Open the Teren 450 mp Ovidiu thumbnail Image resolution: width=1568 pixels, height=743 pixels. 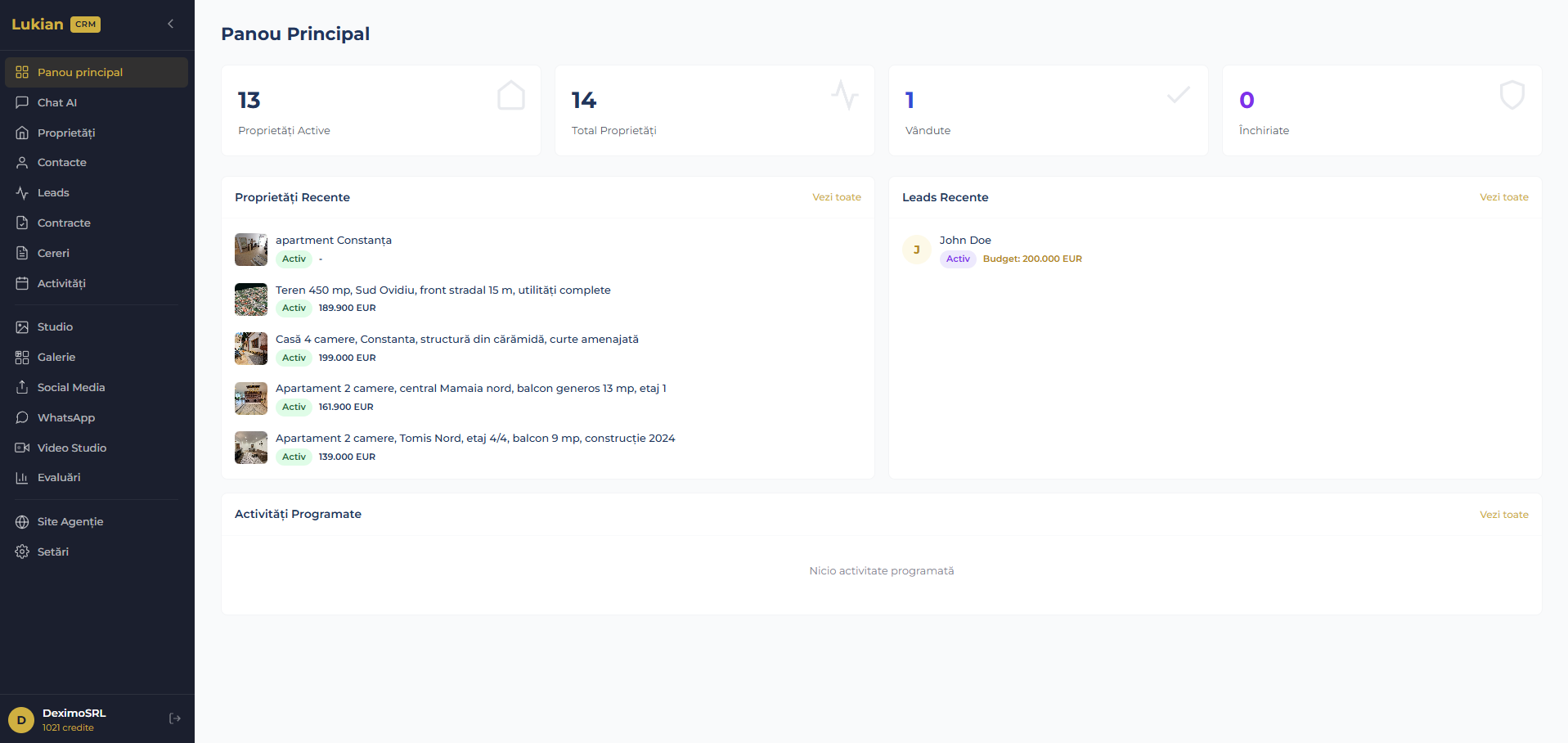(x=251, y=299)
